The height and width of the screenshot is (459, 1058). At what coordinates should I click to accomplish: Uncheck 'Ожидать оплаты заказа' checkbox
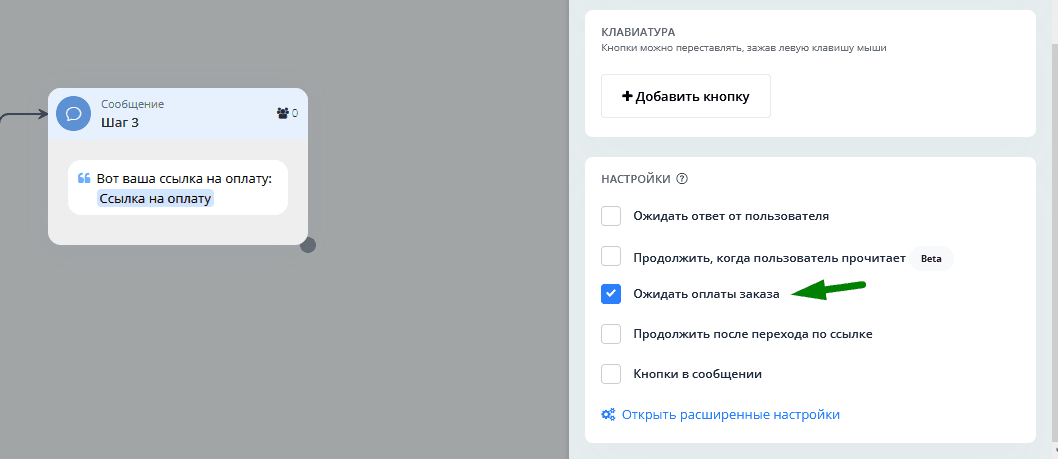point(611,294)
